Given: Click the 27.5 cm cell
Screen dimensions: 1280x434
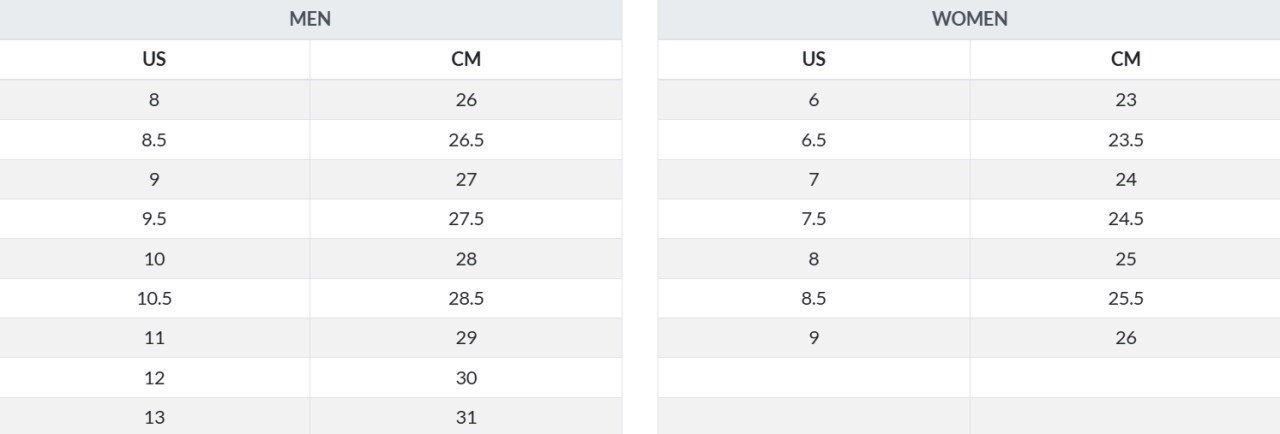Looking at the screenshot, I should [x=466, y=219].
